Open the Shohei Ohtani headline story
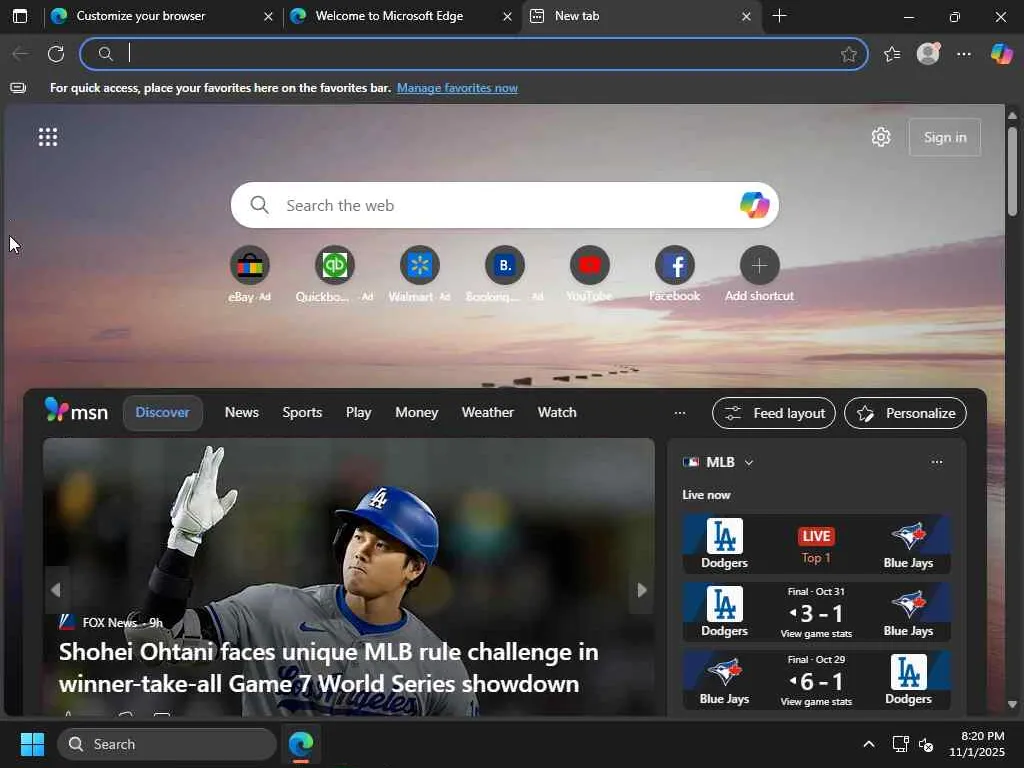The width and height of the screenshot is (1024, 768). click(328, 667)
